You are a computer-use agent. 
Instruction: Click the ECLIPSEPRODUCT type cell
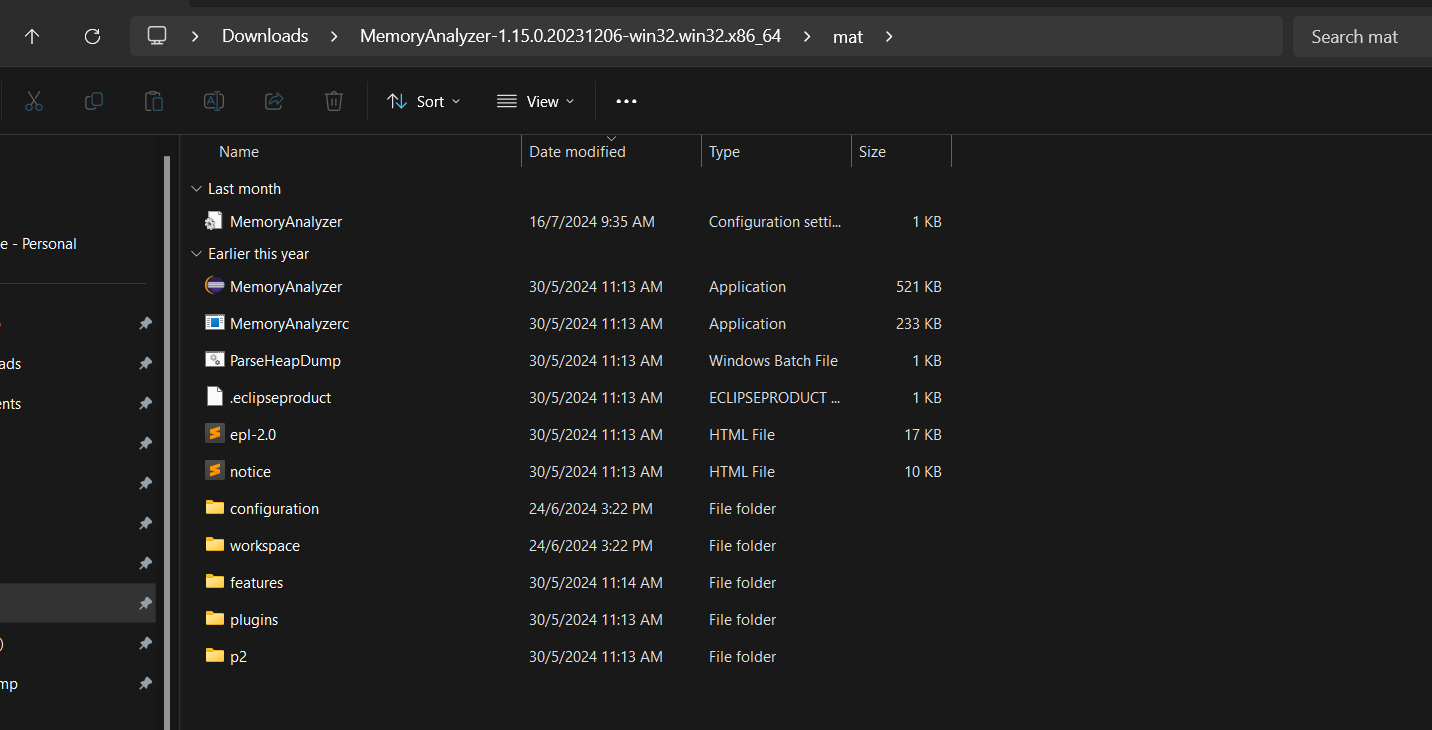coord(775,398)
